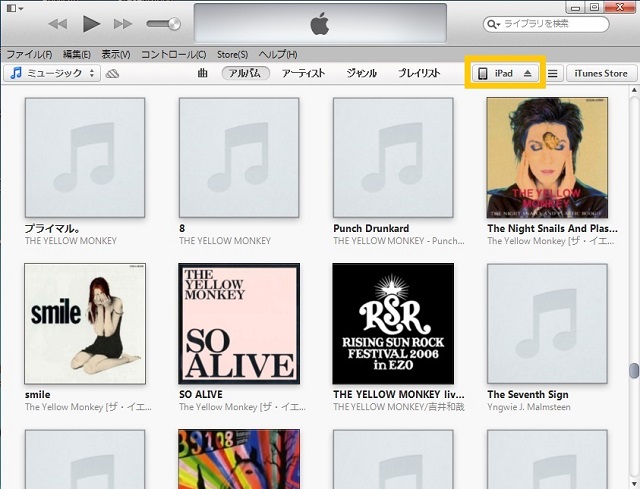Eject the iPad with the eject icon
Image resolution: width=640 pixels, height=489 pixels.
[x=527, y=74]
